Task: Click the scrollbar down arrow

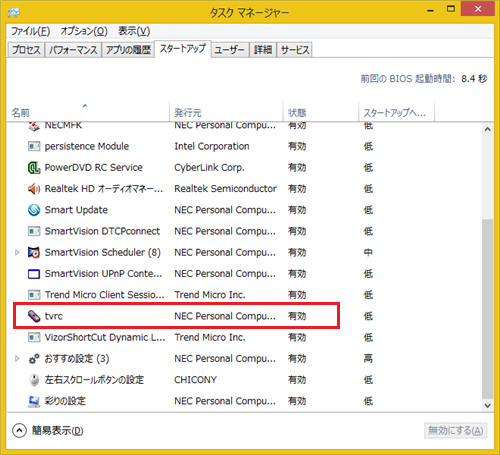Action: click(x=488, y=405)
